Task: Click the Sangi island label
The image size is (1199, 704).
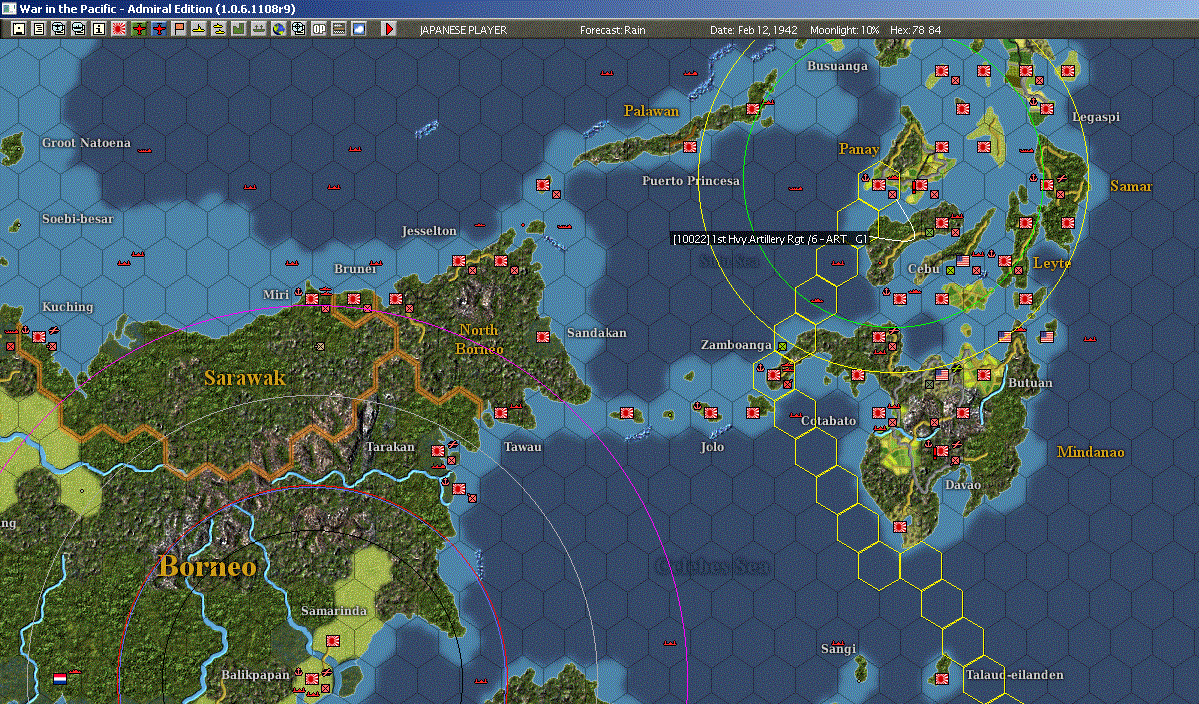Action: (838, 649)
